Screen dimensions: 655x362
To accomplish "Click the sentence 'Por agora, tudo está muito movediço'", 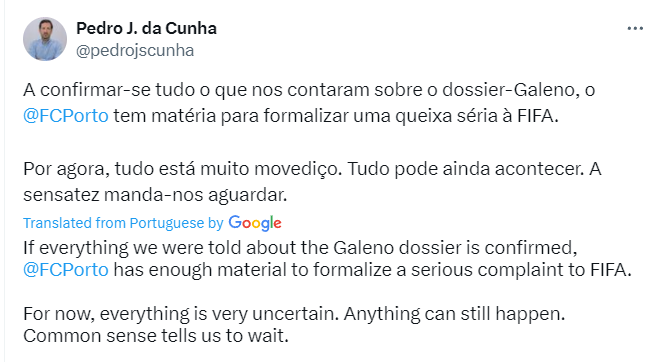I will (x=183, y=169).
